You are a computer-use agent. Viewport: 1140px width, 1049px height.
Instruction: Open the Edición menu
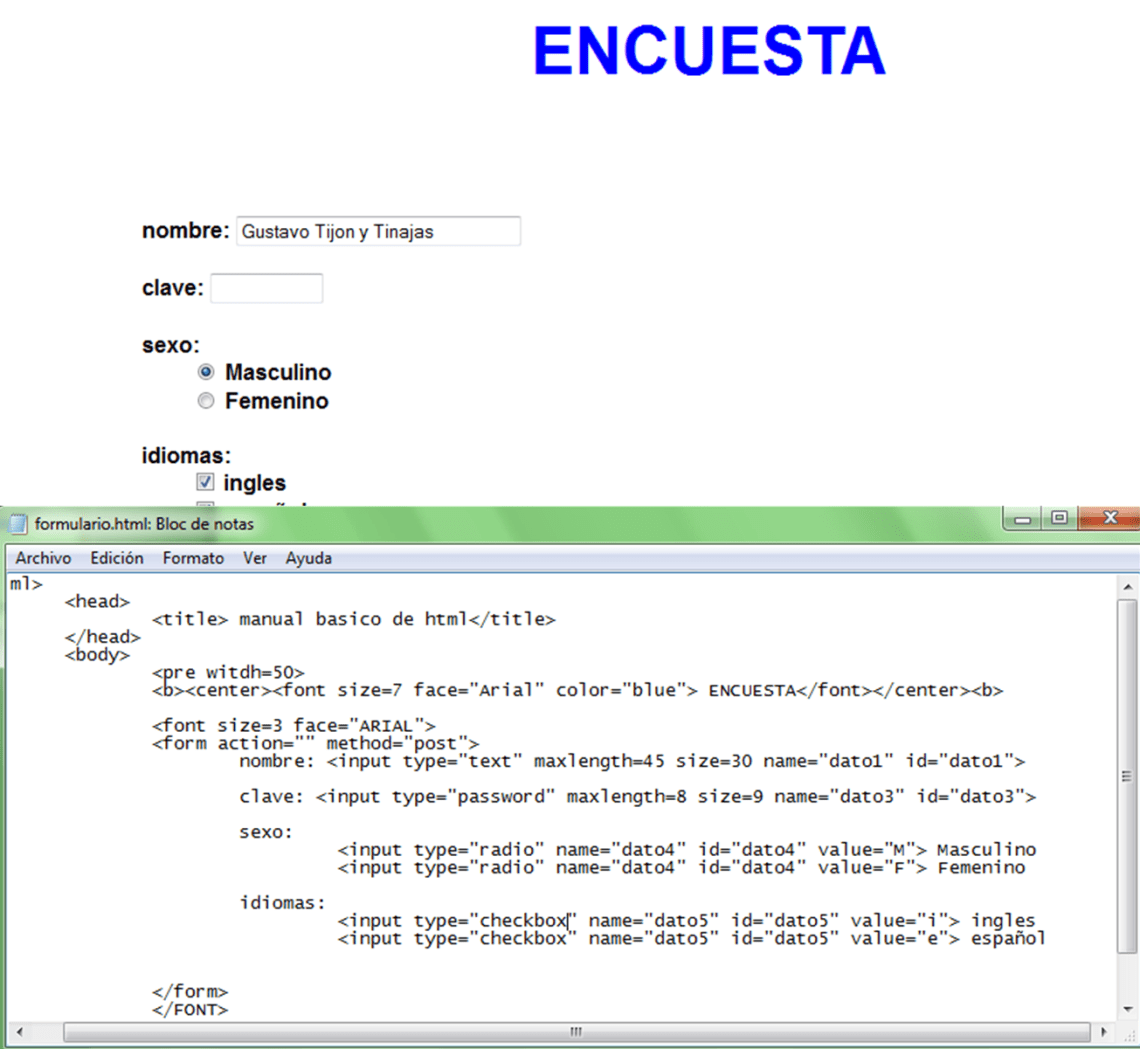point(117,558)
